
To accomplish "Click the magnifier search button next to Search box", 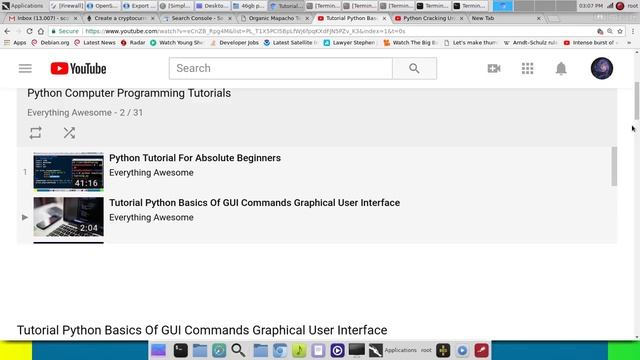I will 414,68.
